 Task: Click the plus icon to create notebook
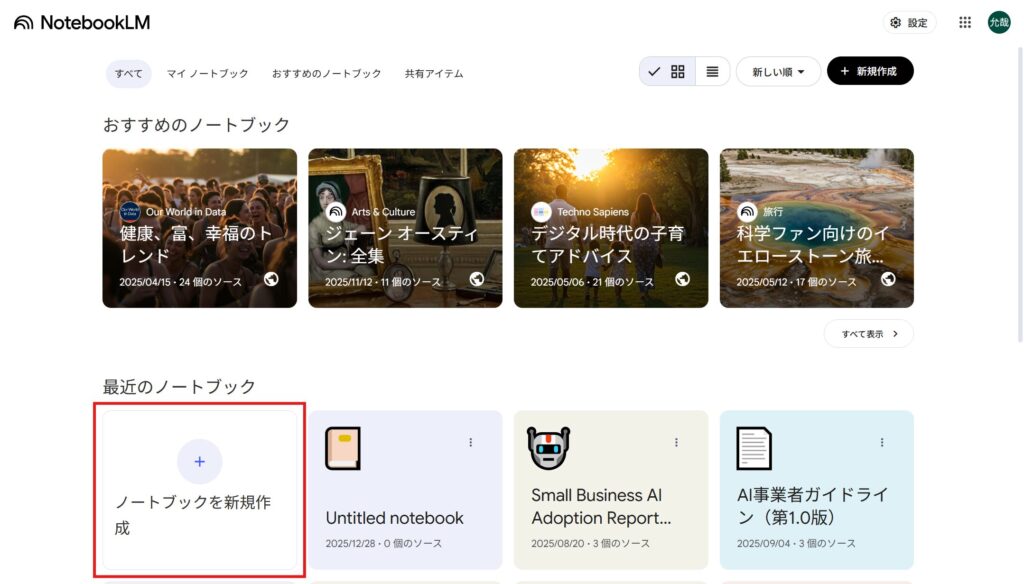pos(199,461)
